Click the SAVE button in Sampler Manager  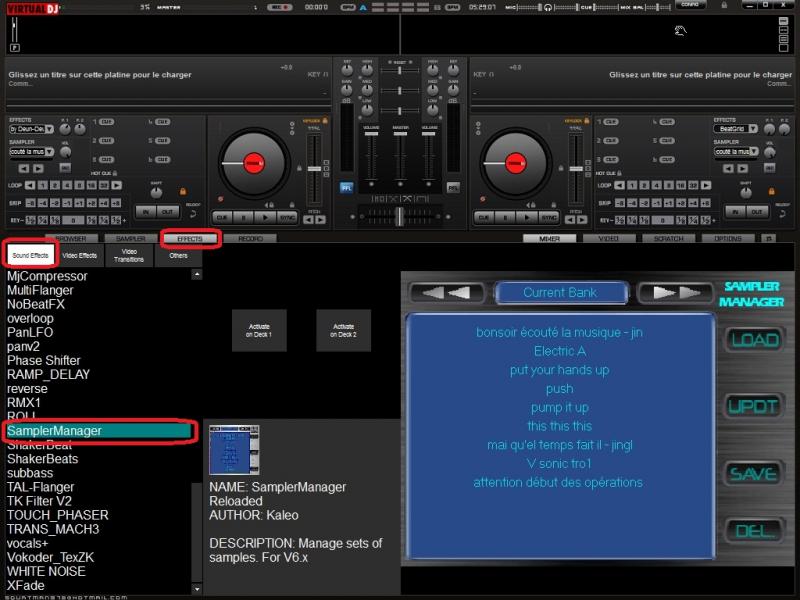[x=754, y=474]
